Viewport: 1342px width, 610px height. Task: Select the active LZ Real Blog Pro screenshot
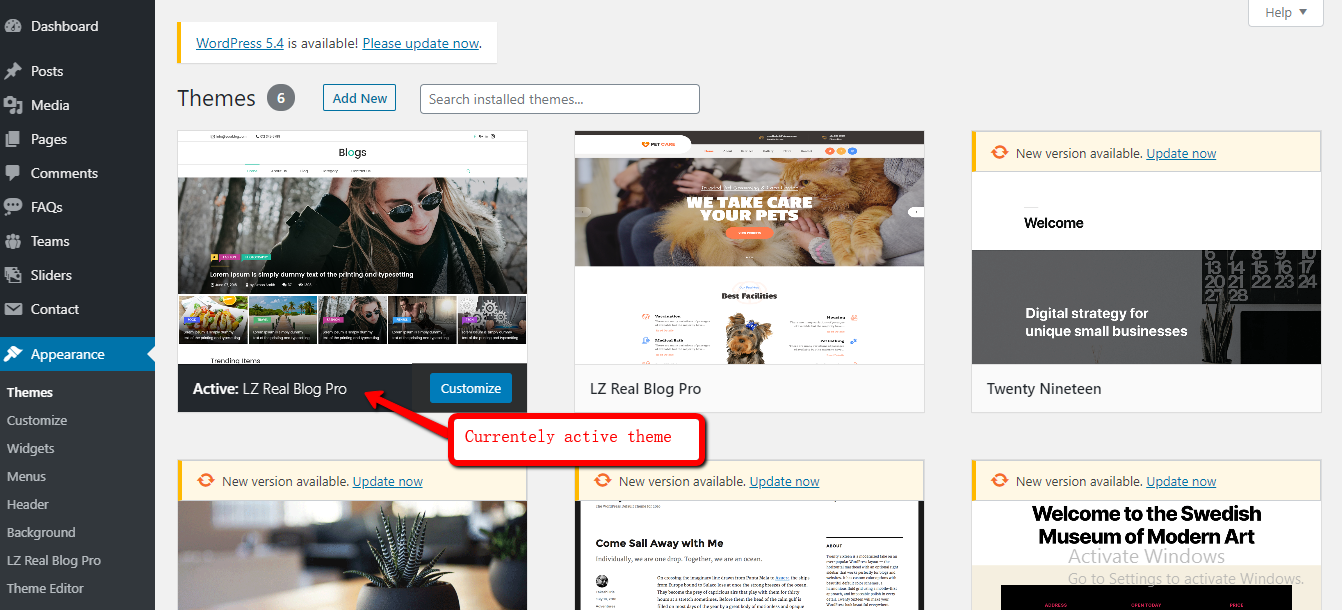coord(352,247)
